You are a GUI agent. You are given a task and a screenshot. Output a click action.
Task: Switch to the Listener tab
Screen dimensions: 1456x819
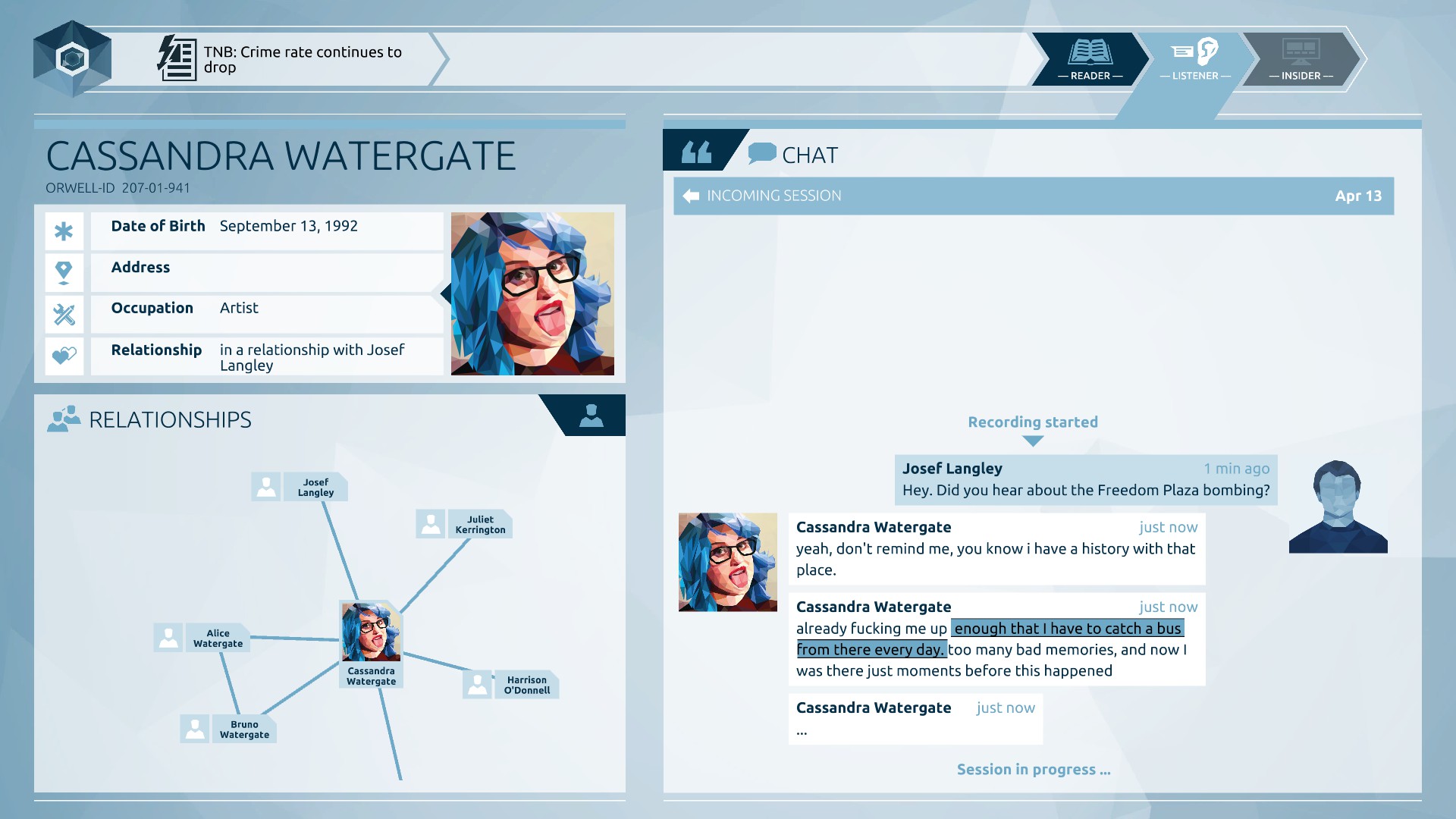tap(1194, 59)
